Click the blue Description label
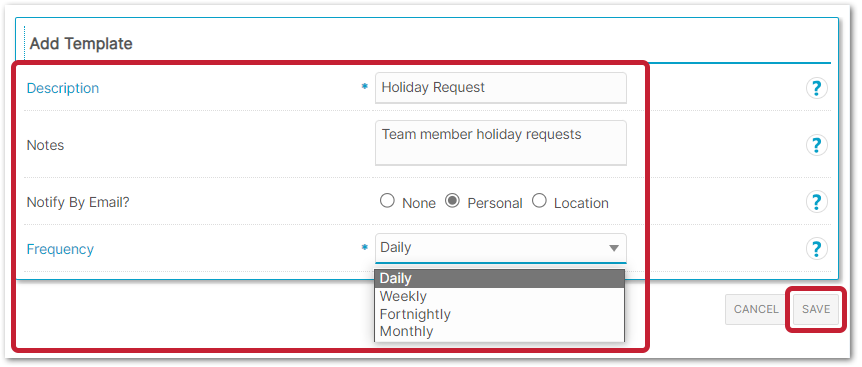Image resolution: width=862 pixels, height=367 pixels. tap(63, 88)
